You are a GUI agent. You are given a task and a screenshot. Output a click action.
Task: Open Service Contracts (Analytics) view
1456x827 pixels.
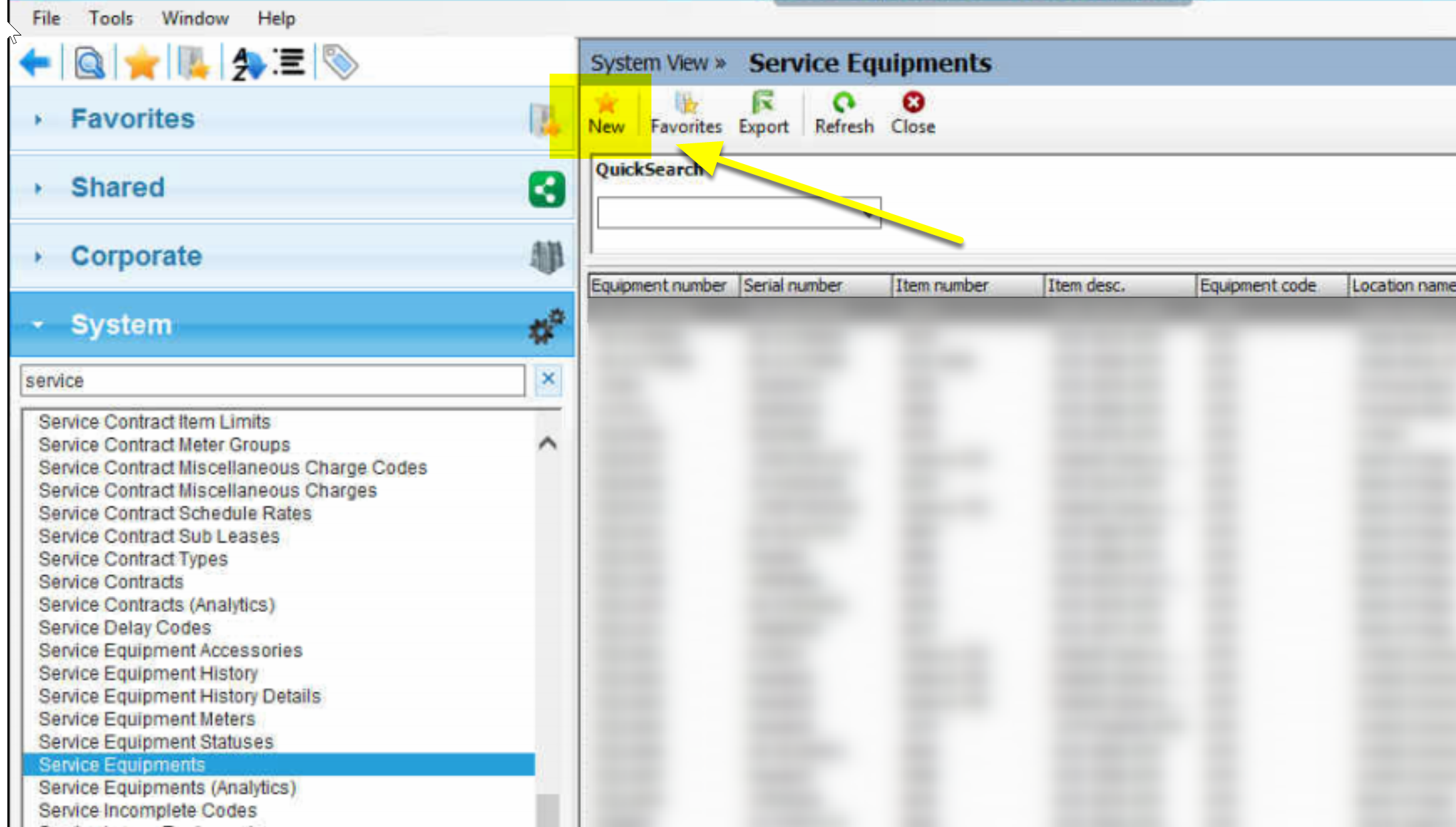[x=157, y=605]
